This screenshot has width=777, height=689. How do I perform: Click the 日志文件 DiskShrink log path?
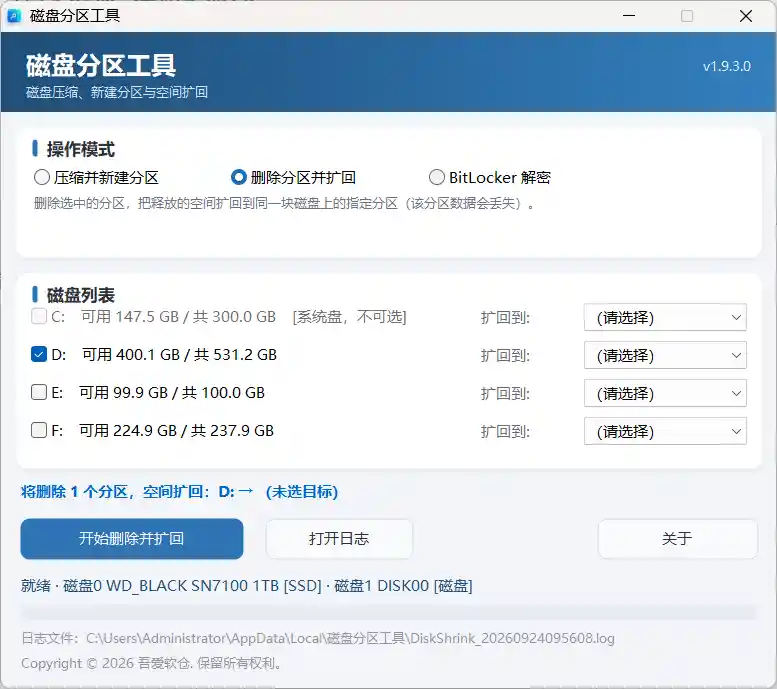click(x=318, y=638)
